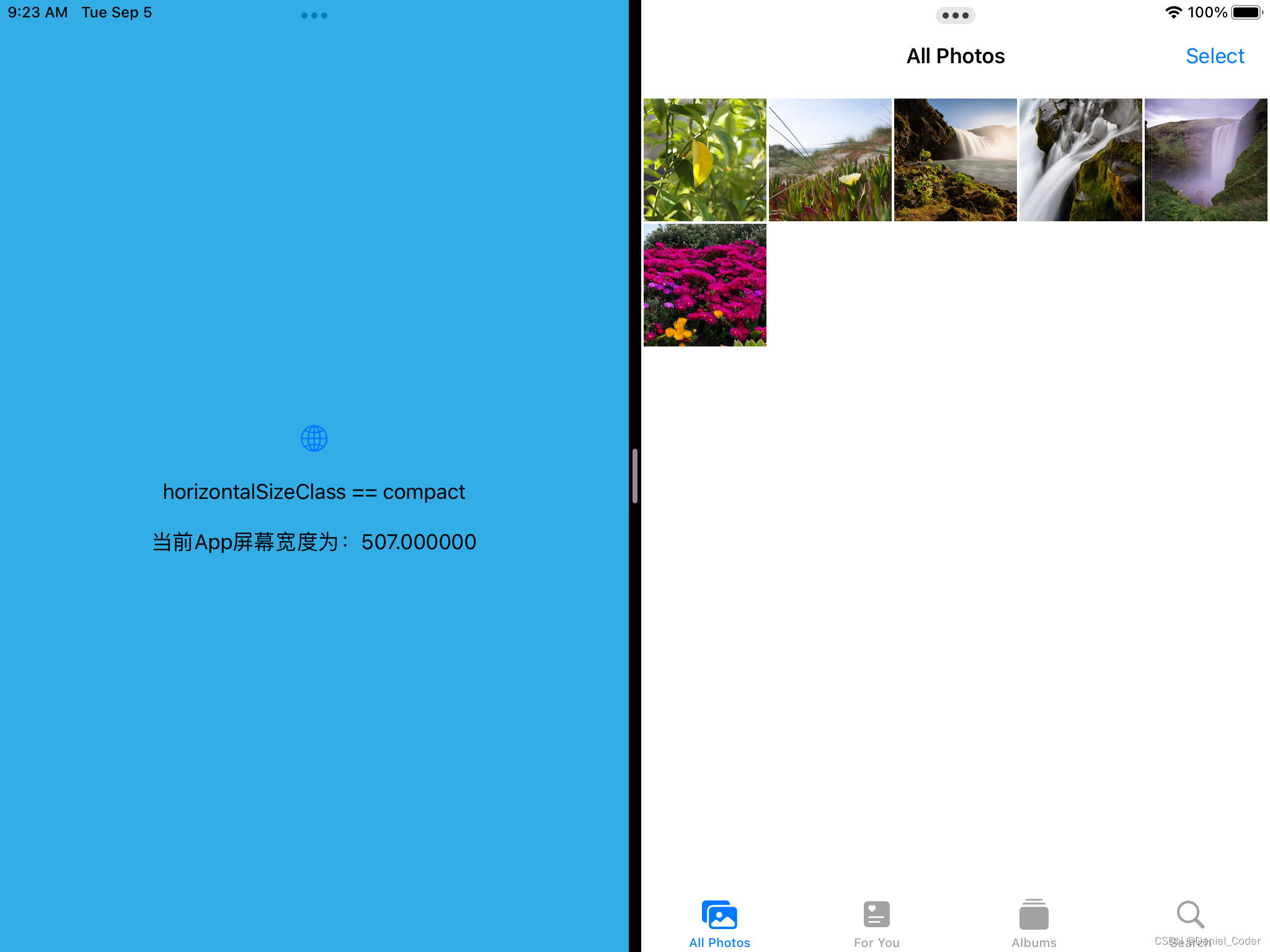Tap the Wi-Fi status icon
This screenshot has height=952, width=1270.
point(1173,12)
